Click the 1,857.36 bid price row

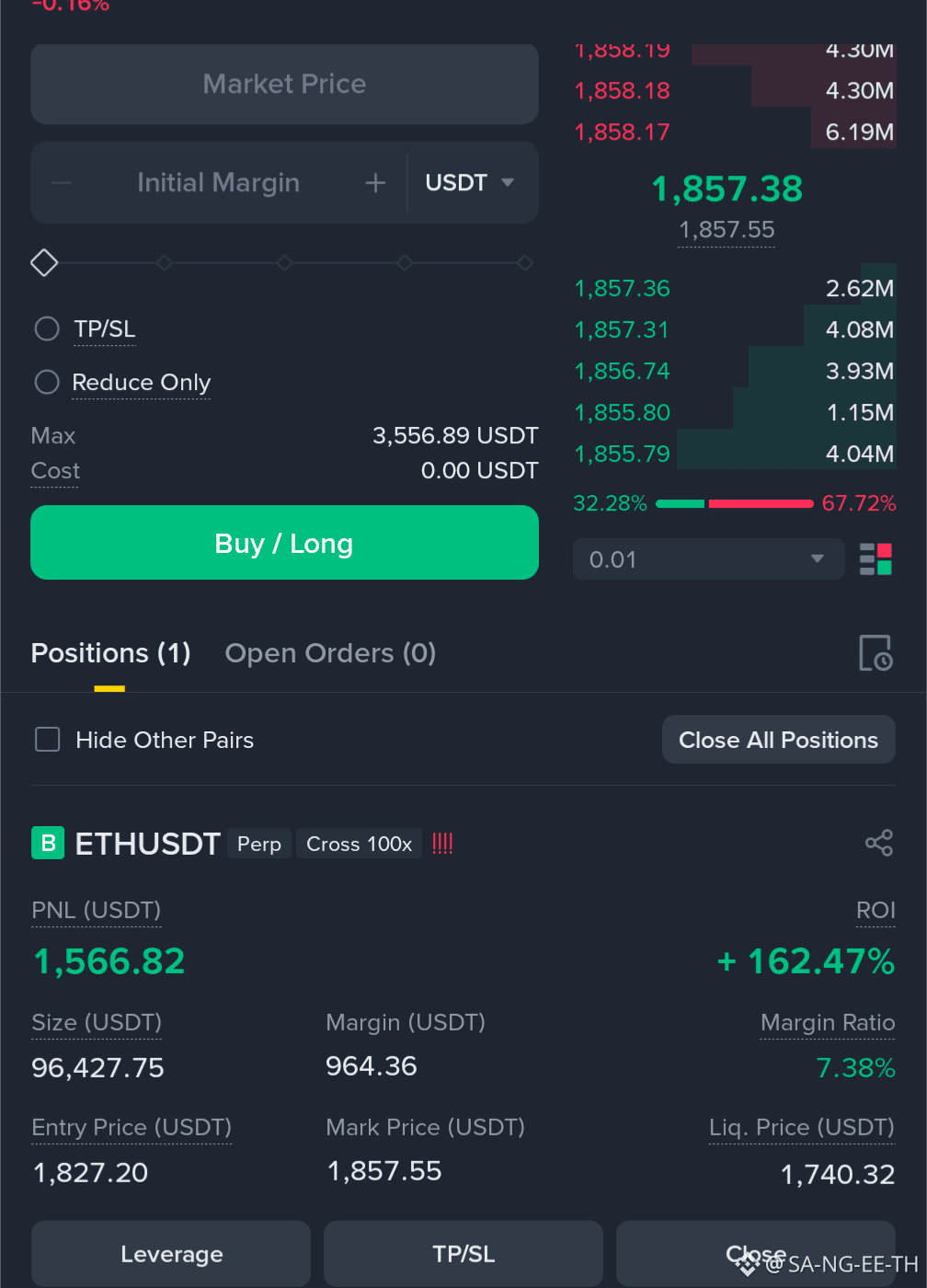pyautogui.click(x=734, y=288)
